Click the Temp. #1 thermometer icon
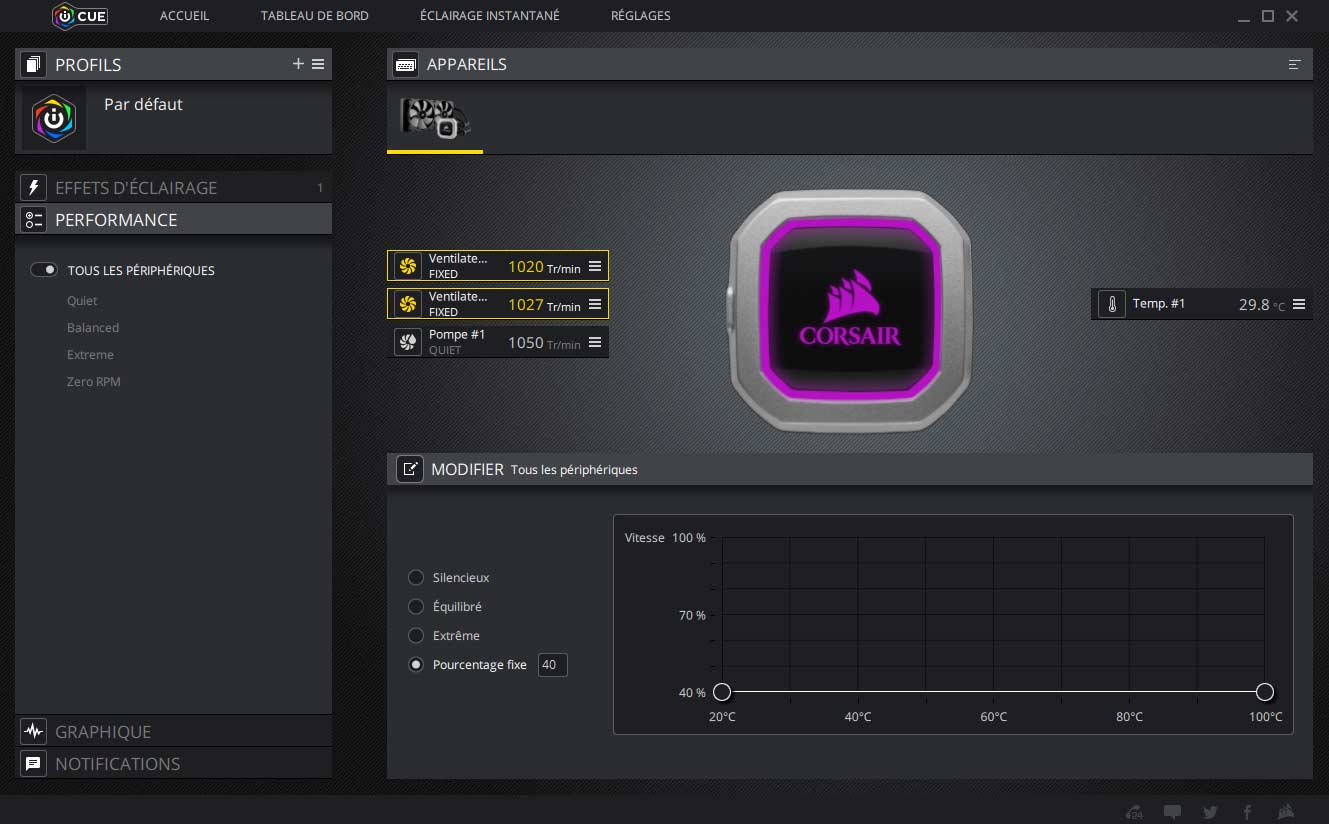1329x824 pixels. tap(1111, 304)
